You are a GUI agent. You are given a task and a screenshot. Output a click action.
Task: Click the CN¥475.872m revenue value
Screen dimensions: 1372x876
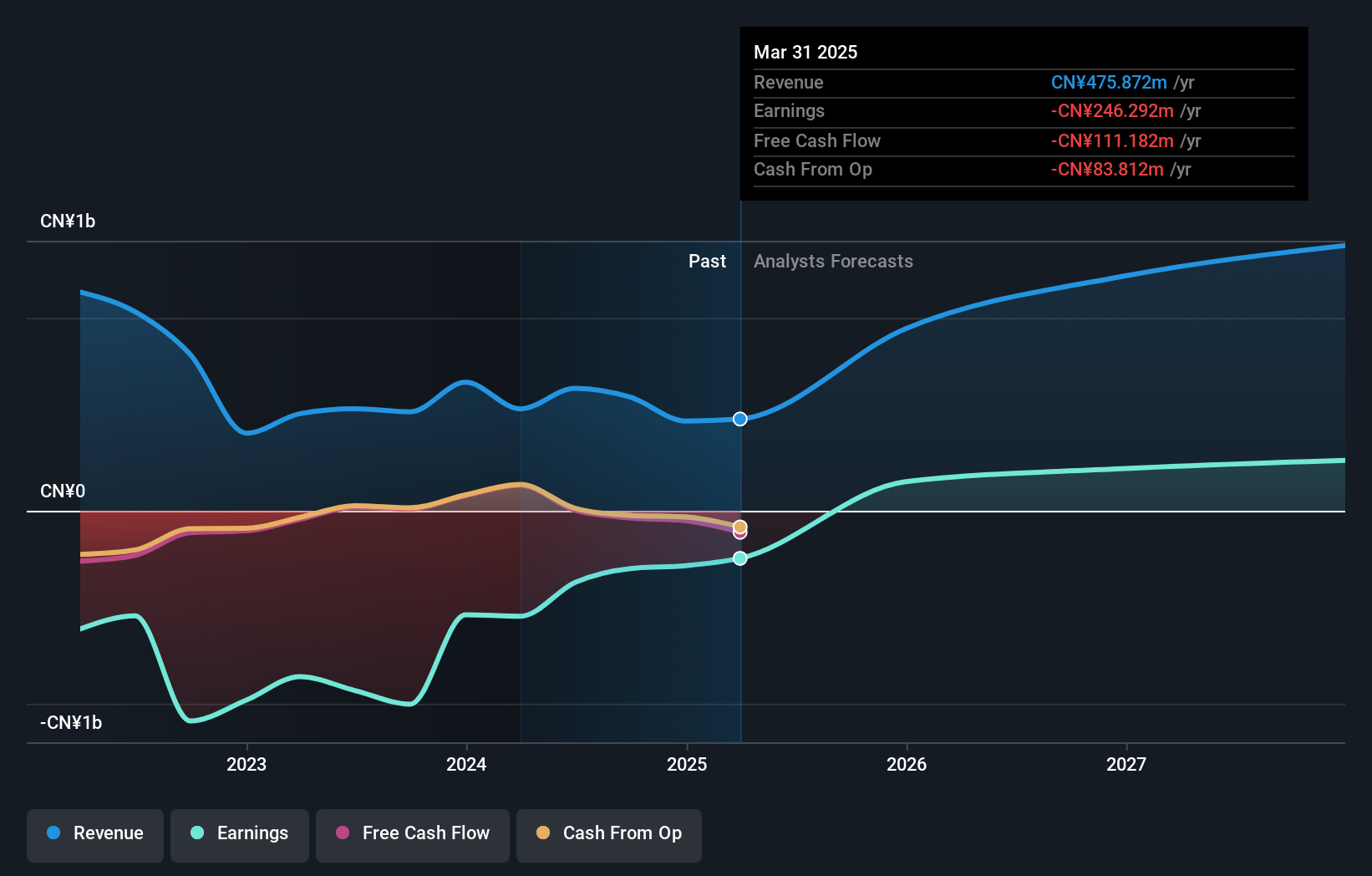pyautogui.click(x=1109, y=82)
